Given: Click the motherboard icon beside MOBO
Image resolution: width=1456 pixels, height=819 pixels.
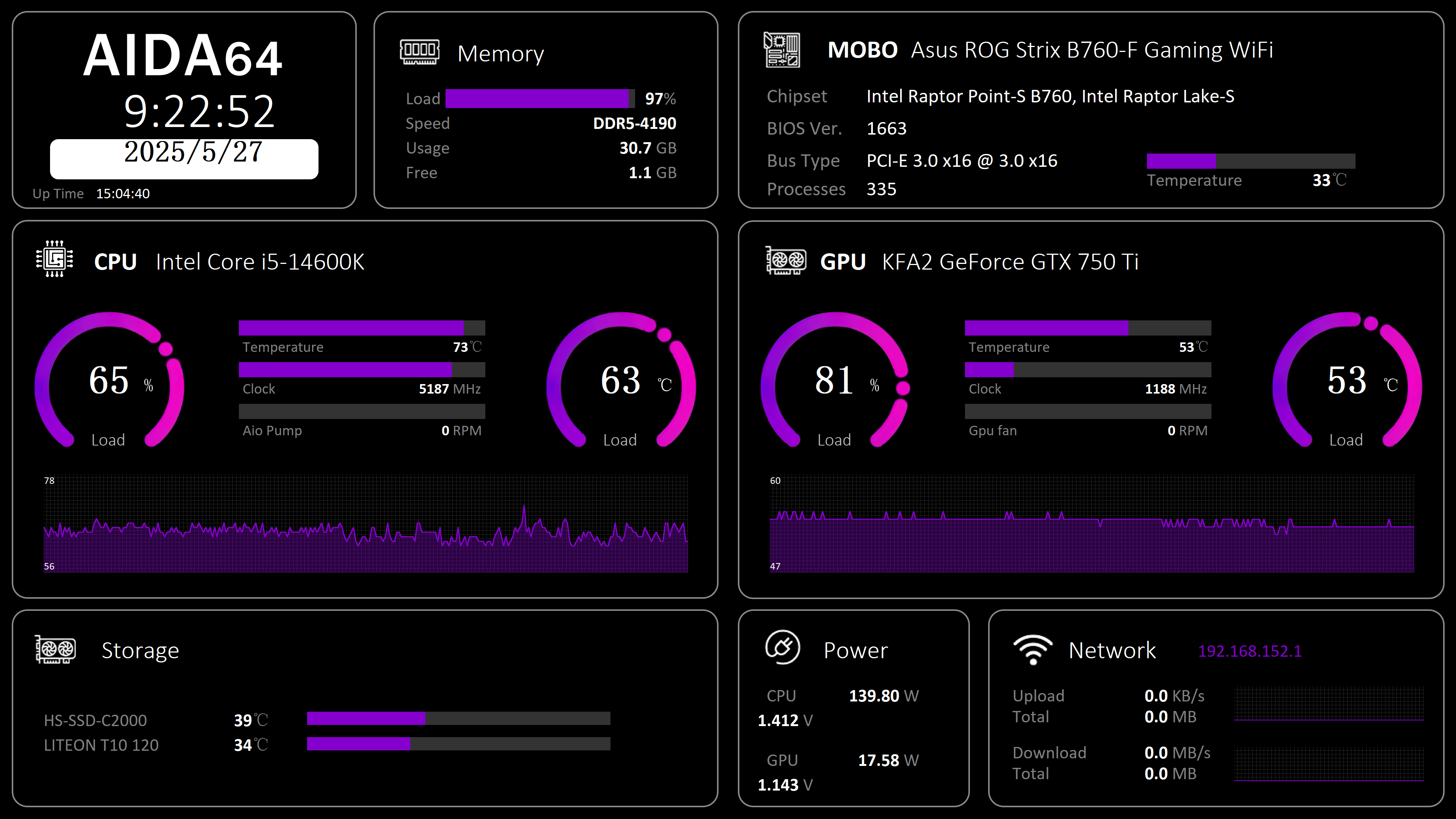Looking at the screenshot, I should pos(782,50).
